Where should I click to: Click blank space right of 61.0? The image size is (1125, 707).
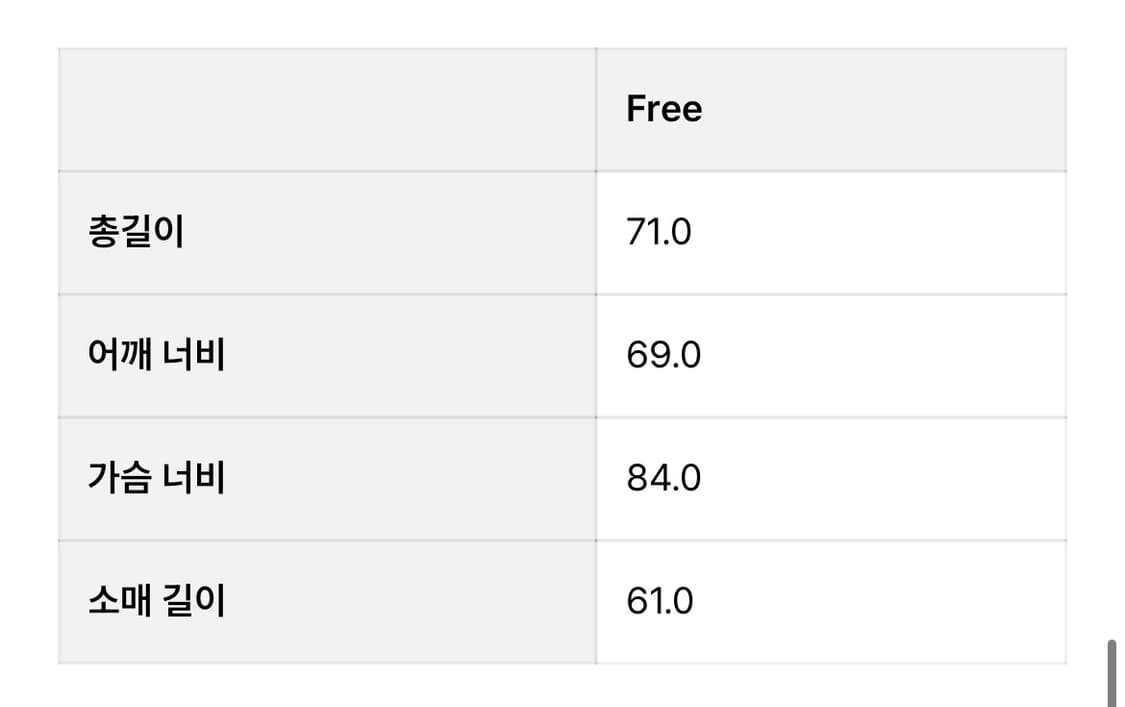880,601
